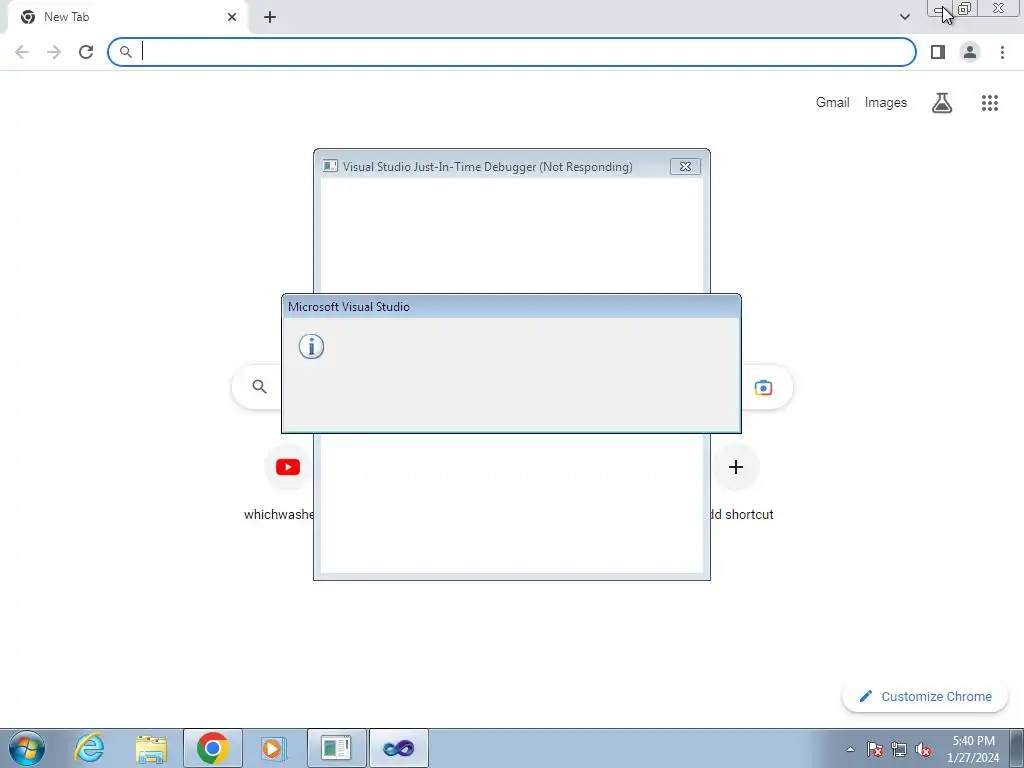Image resolution: width=1024 pixels, height=768 pixels.
Task: Click the Customize Chrome button
Action: (x=925, y=696)
